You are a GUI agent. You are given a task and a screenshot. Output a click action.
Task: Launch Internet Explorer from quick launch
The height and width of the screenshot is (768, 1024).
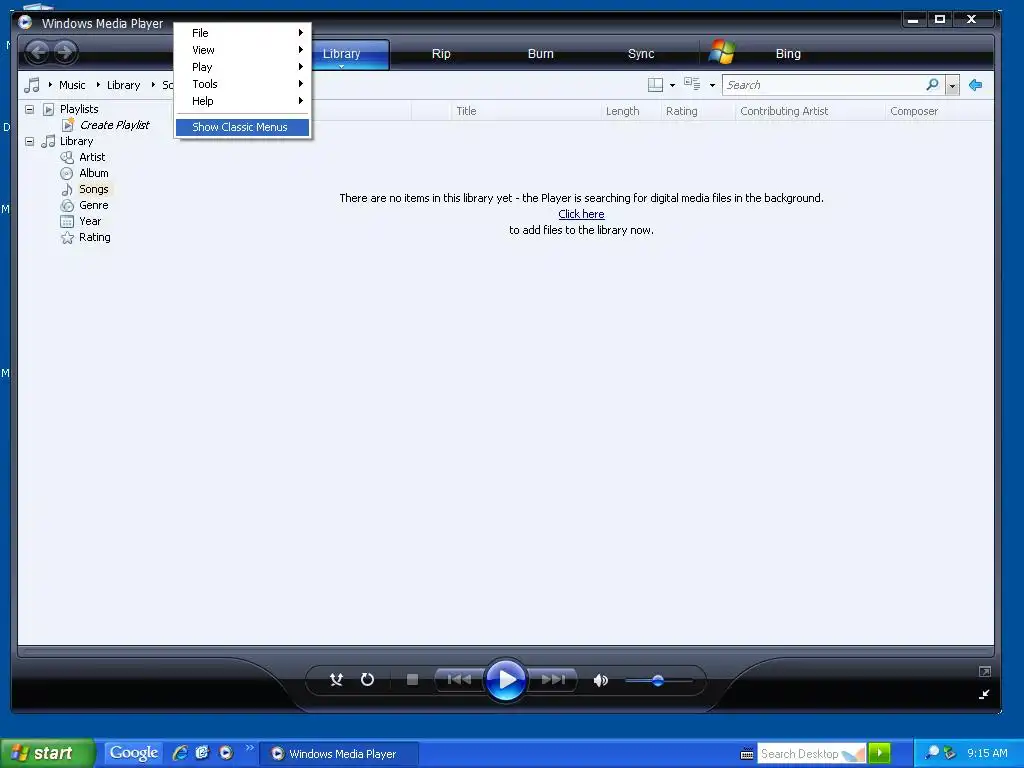coord(180,753)
